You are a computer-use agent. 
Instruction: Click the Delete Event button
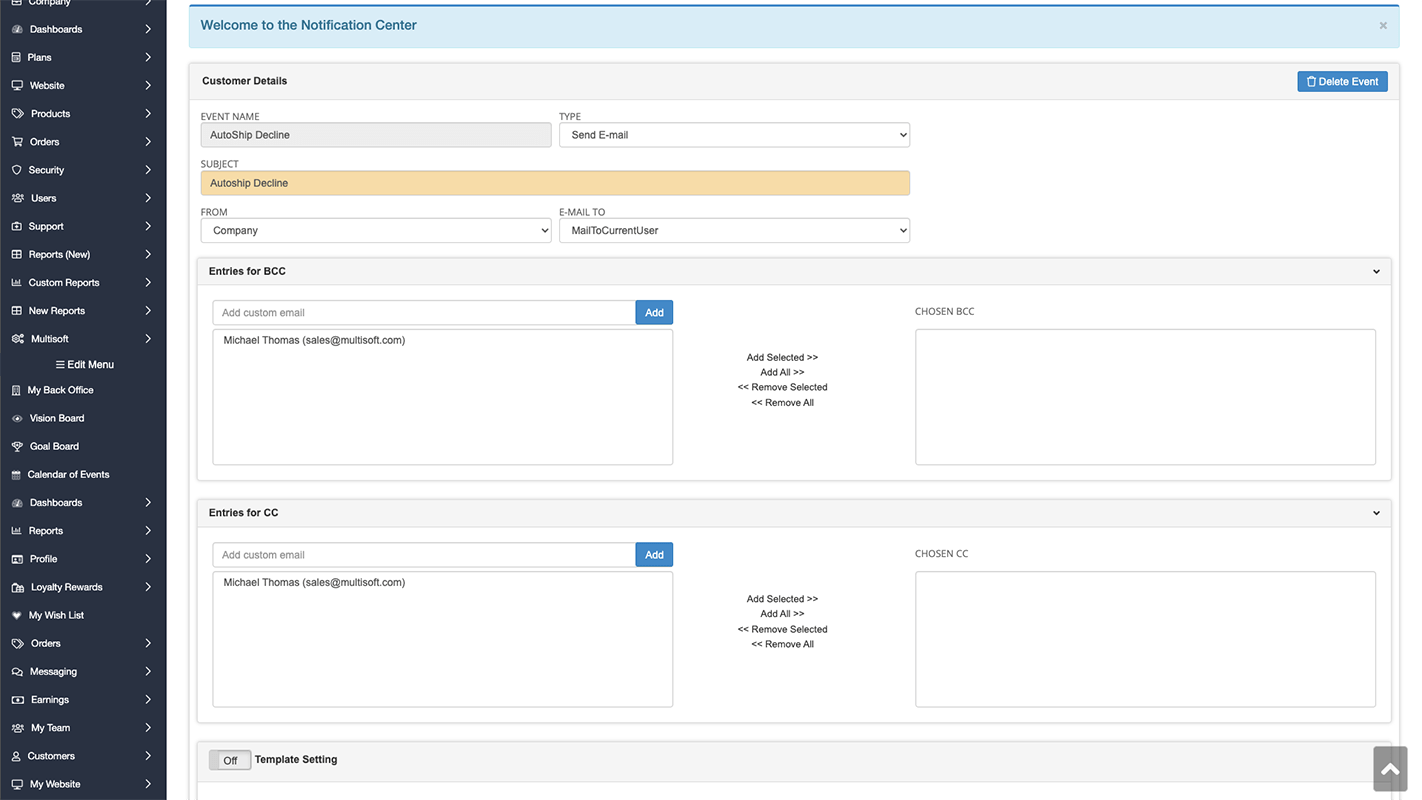click(1342, 81)
